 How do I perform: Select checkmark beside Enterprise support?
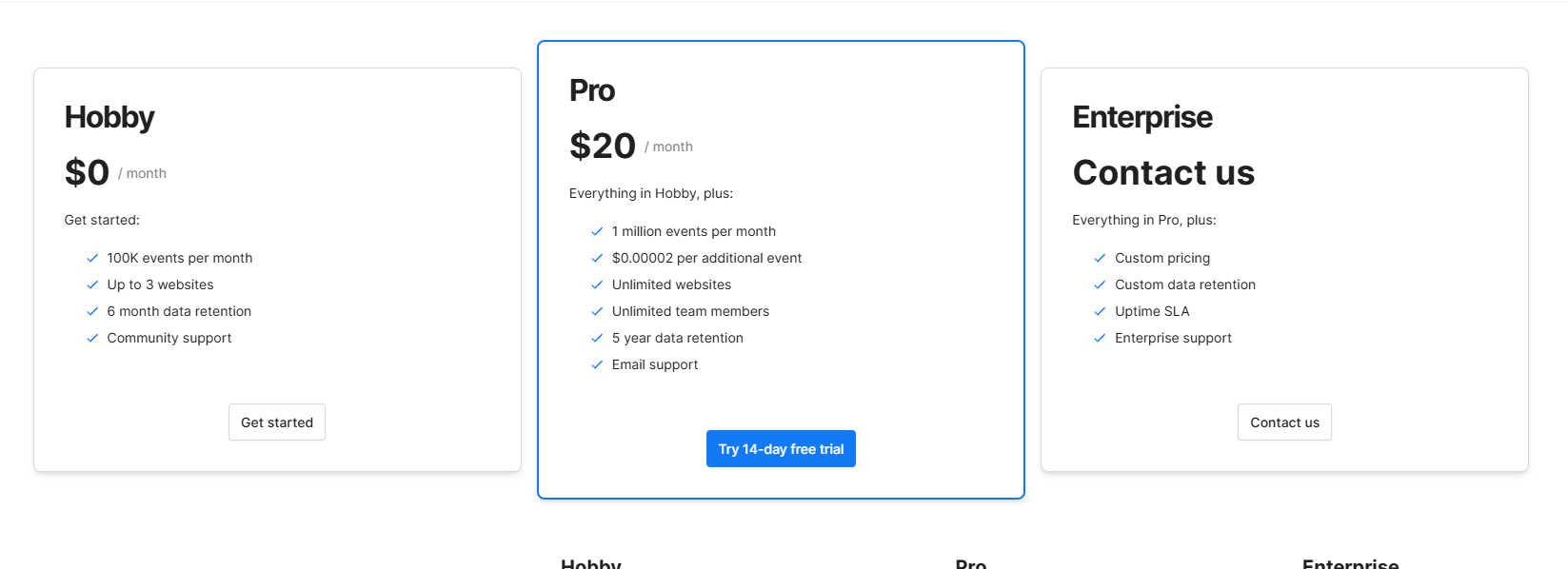click(x=1100, y=338)
